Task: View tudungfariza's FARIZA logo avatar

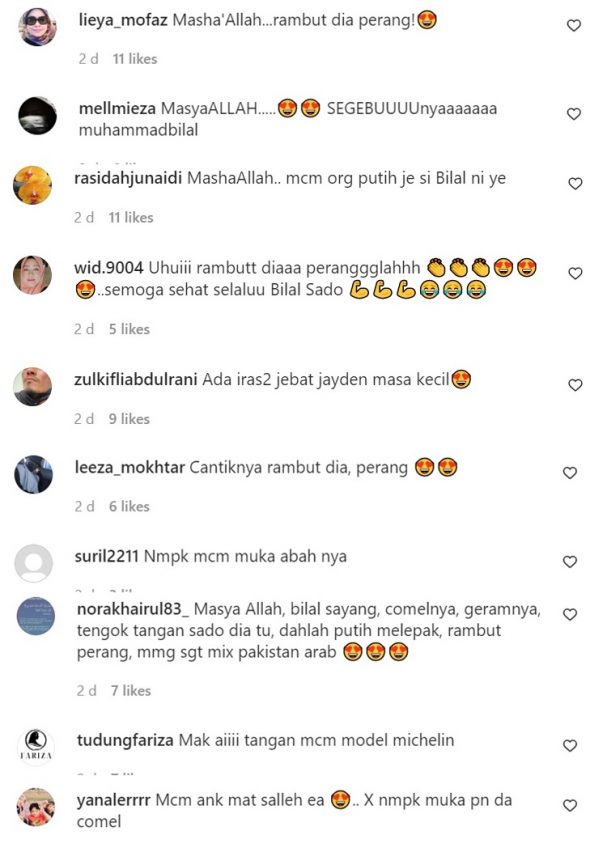Action: coord(36,747)
